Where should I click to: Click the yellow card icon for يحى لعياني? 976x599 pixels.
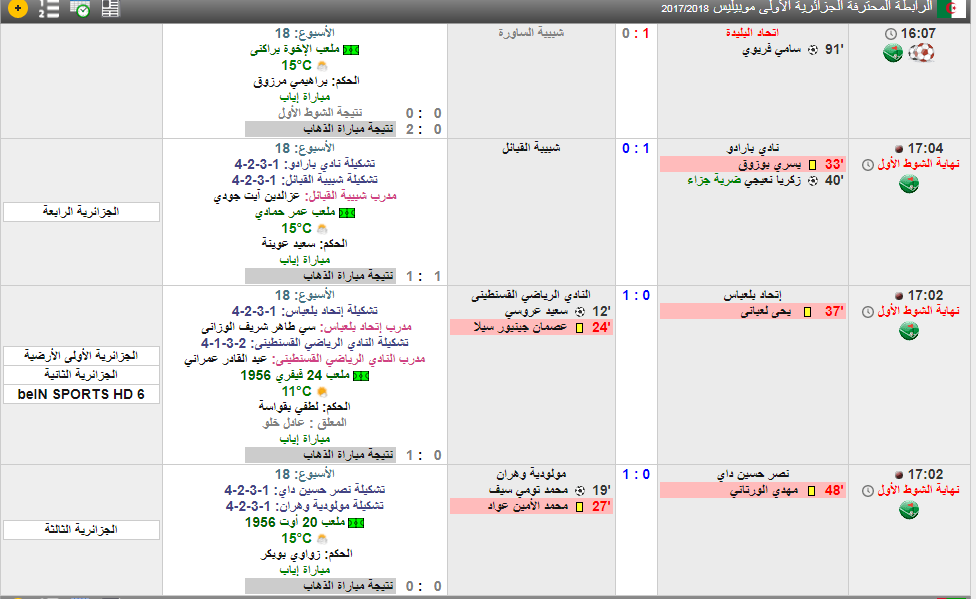coord(807,312)
